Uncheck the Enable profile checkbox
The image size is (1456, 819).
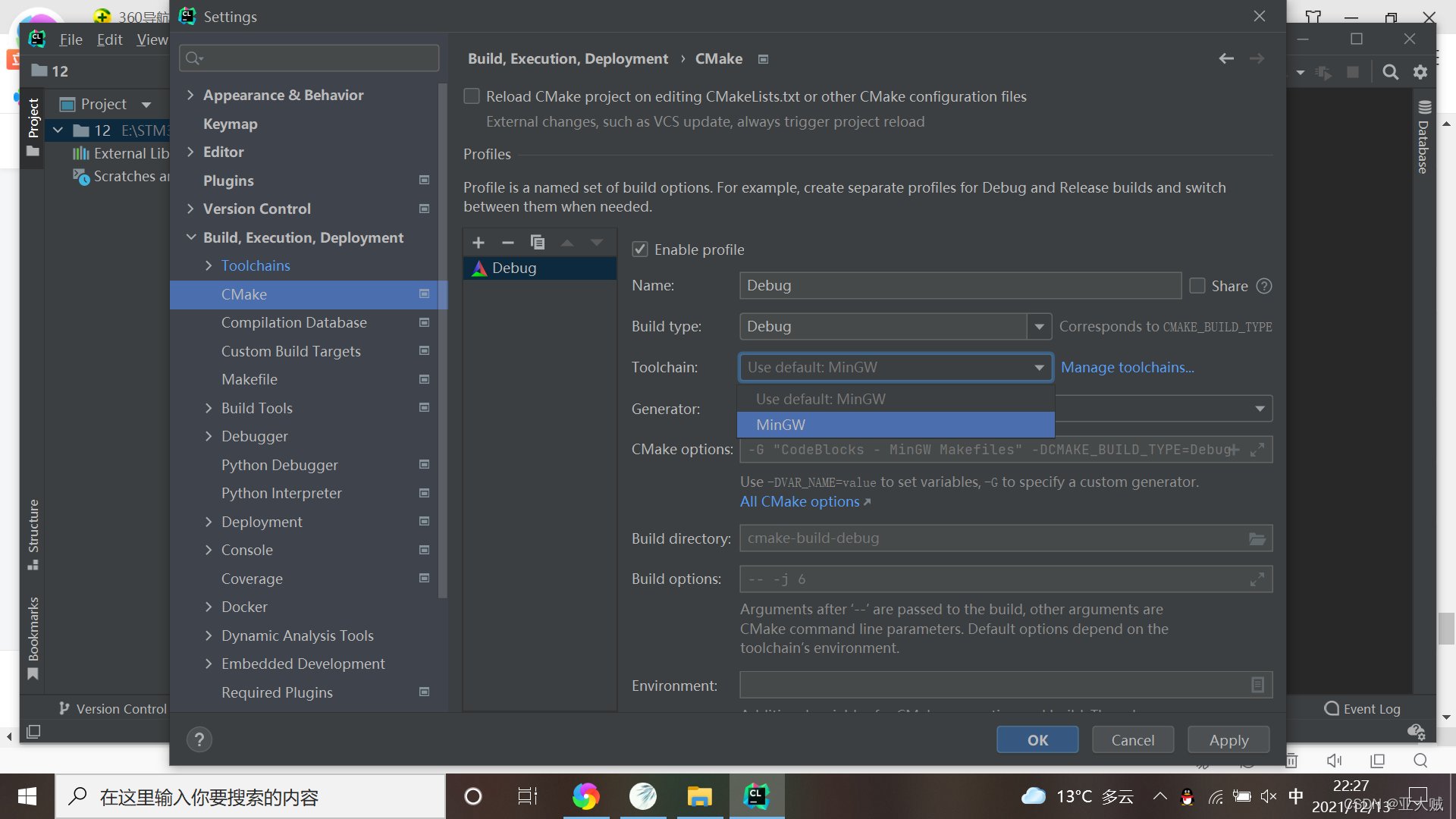[640, 249]
